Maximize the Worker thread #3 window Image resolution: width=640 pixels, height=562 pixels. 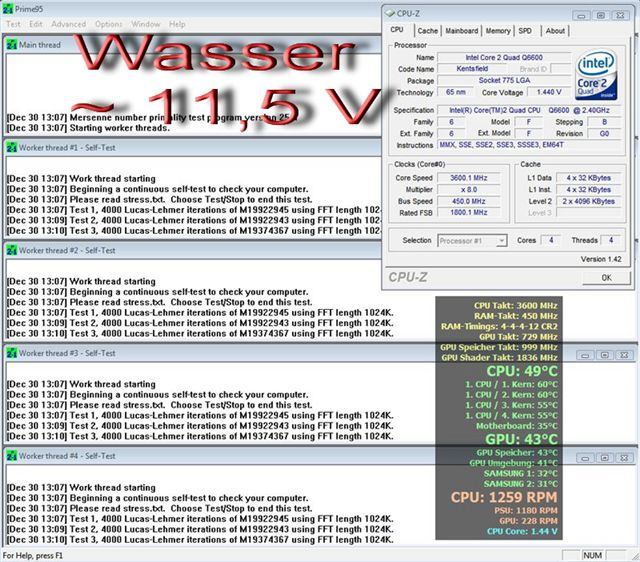[604, 355]
